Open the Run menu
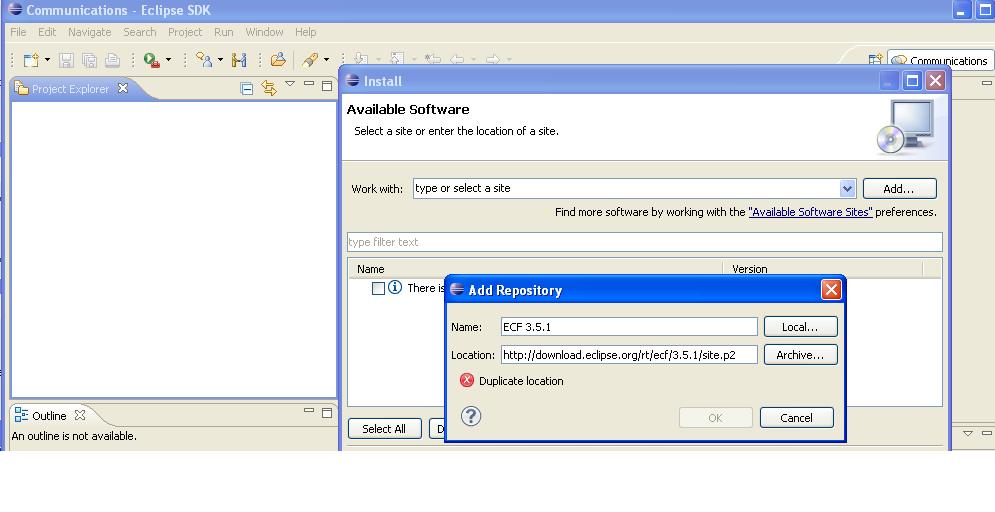Viewport: 995px width, 512px height. [223, 32]
